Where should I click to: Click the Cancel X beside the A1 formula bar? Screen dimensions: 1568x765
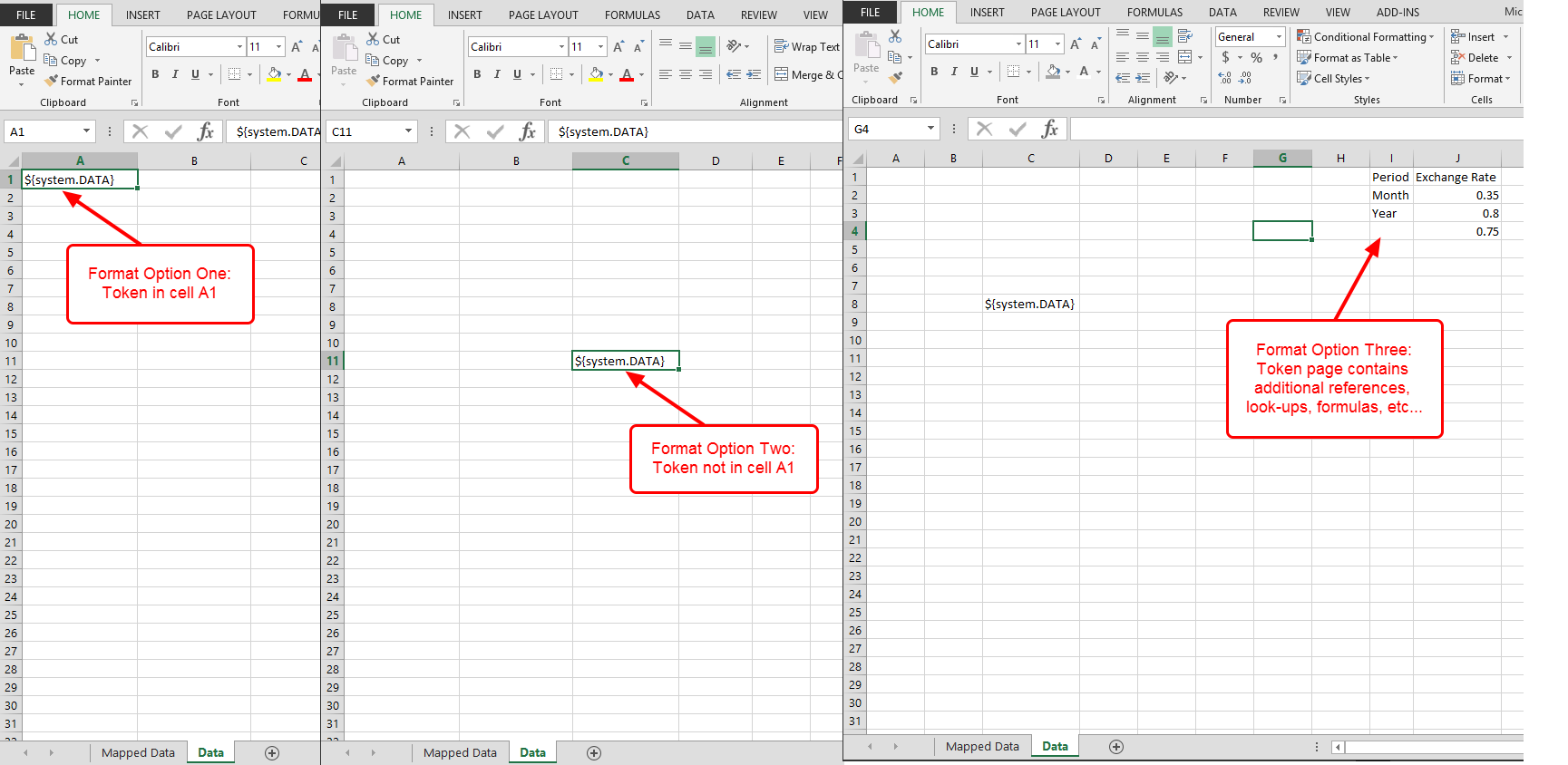(x=140, y=131)
